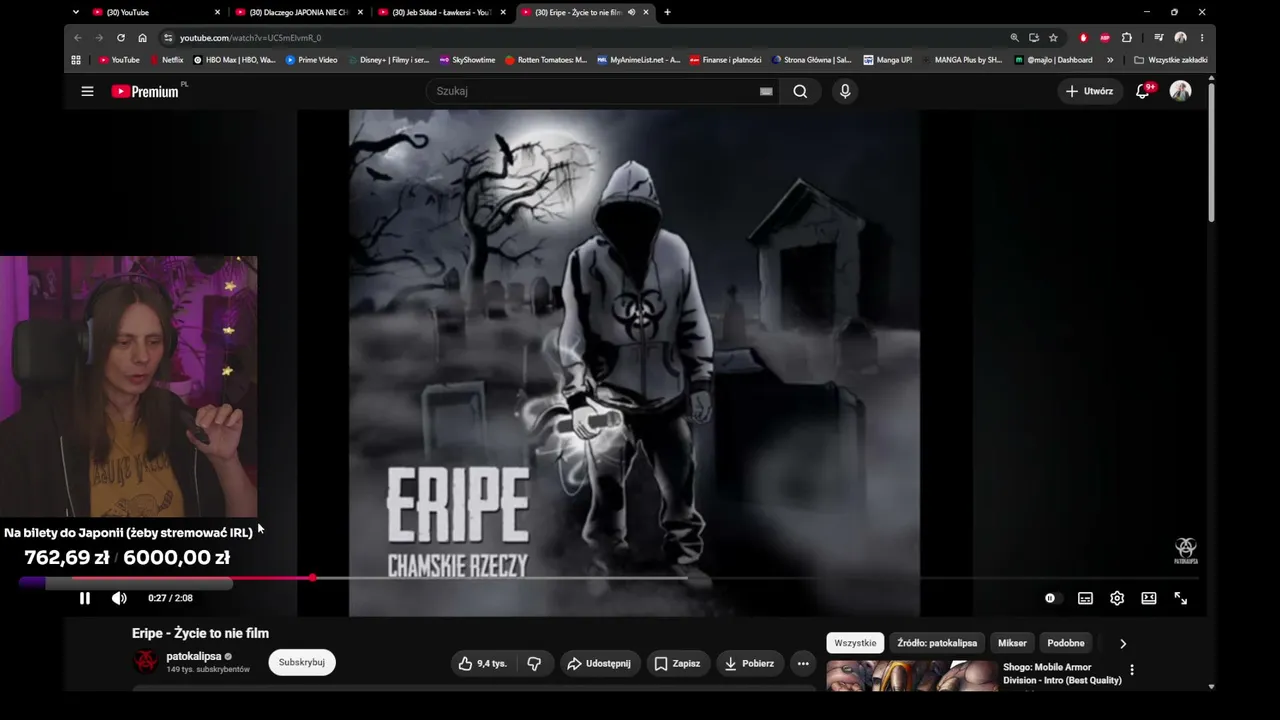Open the MyAnimeList.net bookmark
This screenshot has height=720, width=1280.
pyautogui.click(x=638, y=60)
